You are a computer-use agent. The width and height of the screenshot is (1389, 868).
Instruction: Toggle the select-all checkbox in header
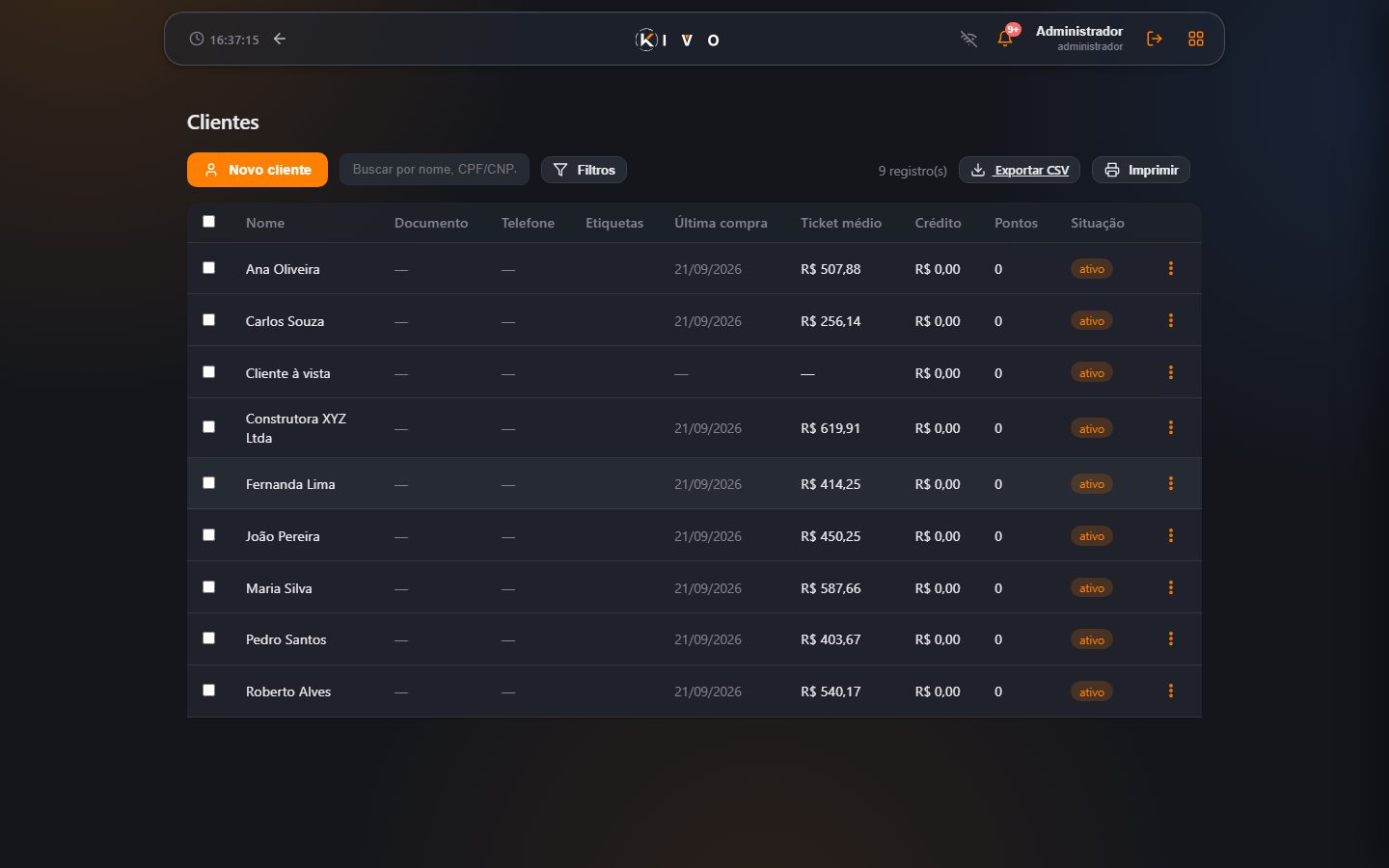coord(208,221)
